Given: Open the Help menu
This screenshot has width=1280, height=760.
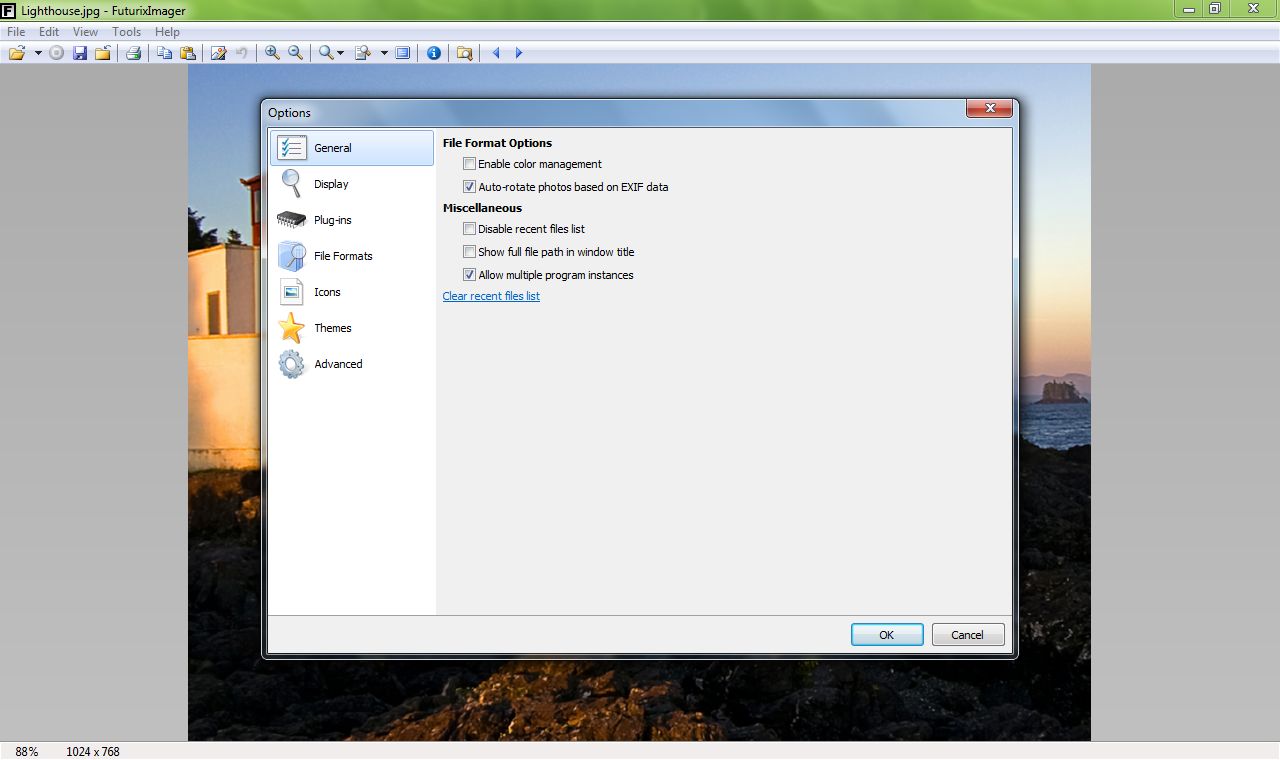Looking at the screenshot, I should pos(167,32).
